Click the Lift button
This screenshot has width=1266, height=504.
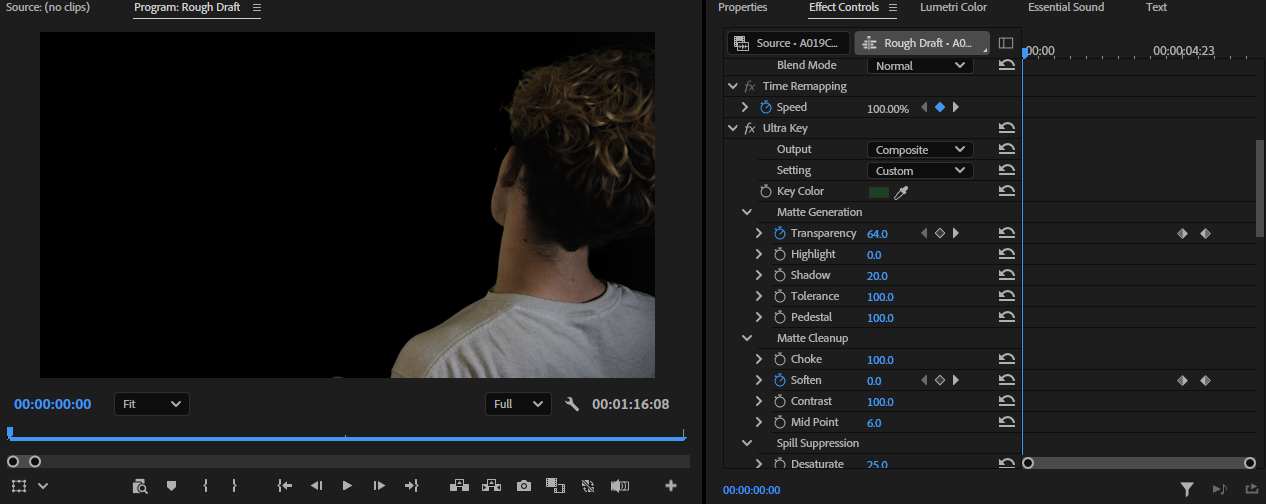459,486
